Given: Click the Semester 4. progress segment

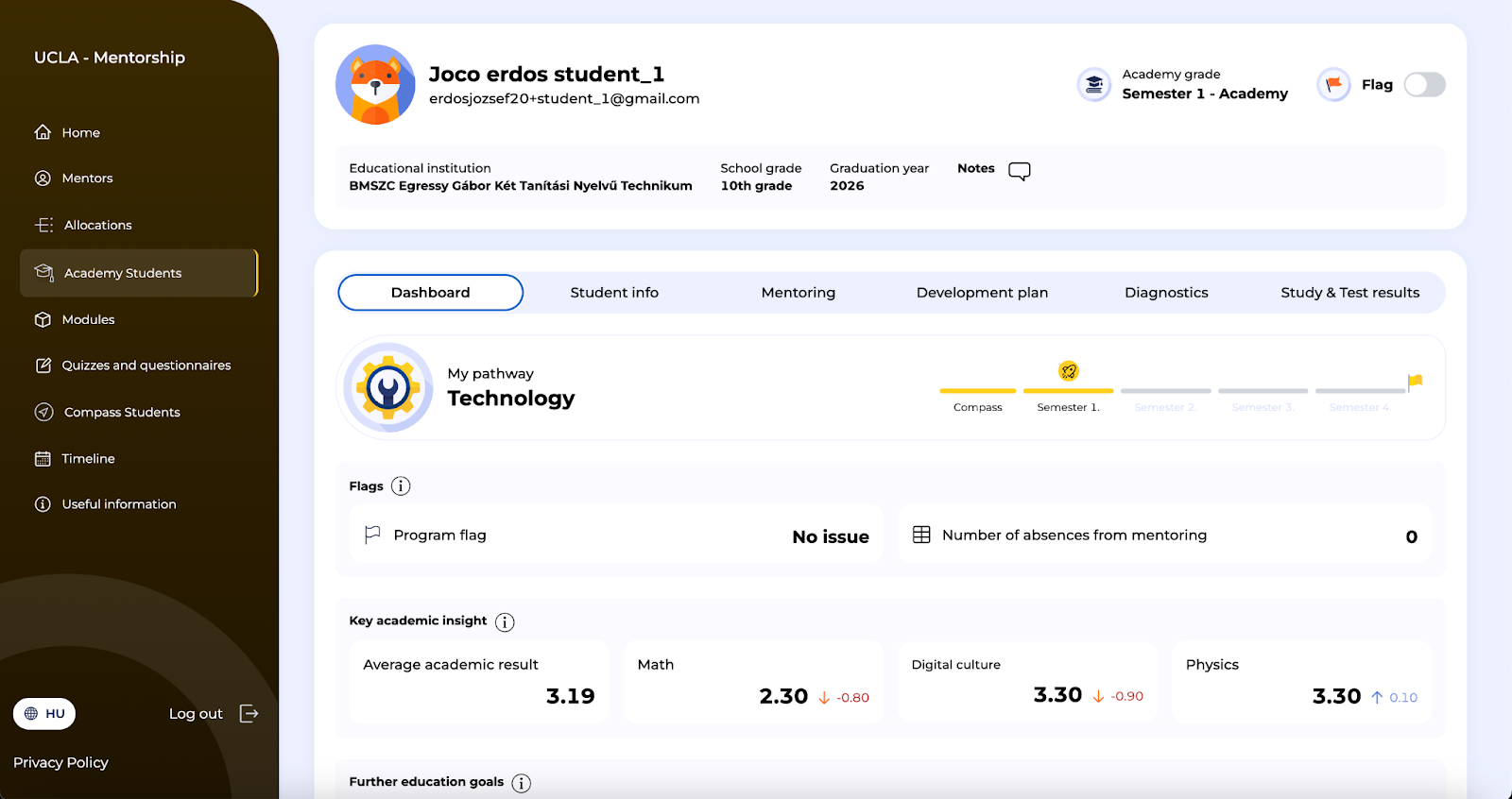Looking at the screenshot, I should tap(1360, 391).
